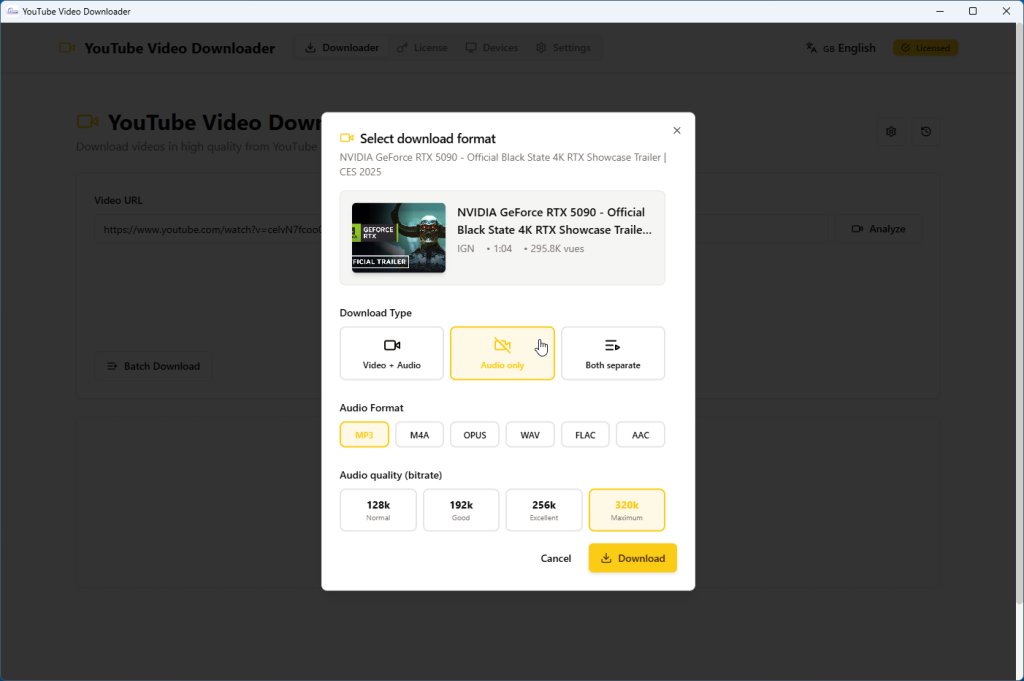The height and width of the screenshot is (681, 1024).
Task: Cancel the download format dialog
Action: [556, 558]
